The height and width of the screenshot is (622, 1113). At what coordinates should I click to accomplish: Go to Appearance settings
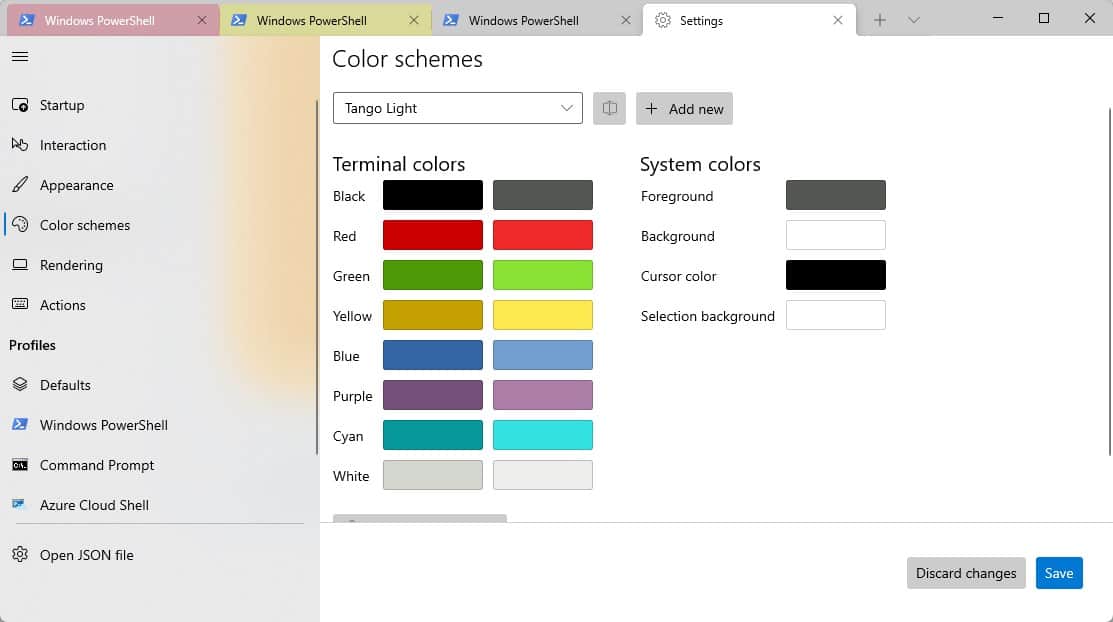tap(76, 185)
